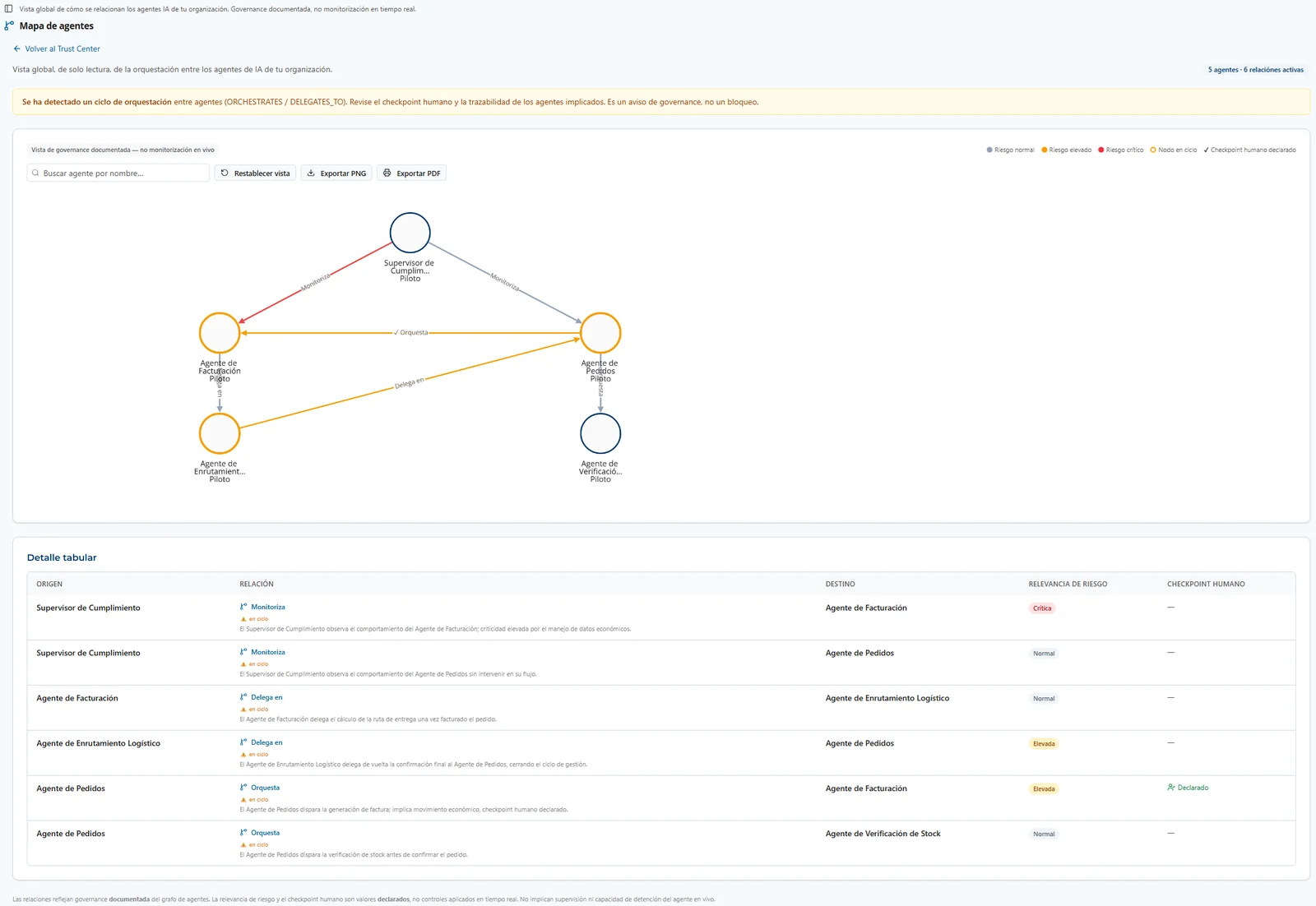Select the Supervisor de Cumplimiento node circle

point(410,233)
